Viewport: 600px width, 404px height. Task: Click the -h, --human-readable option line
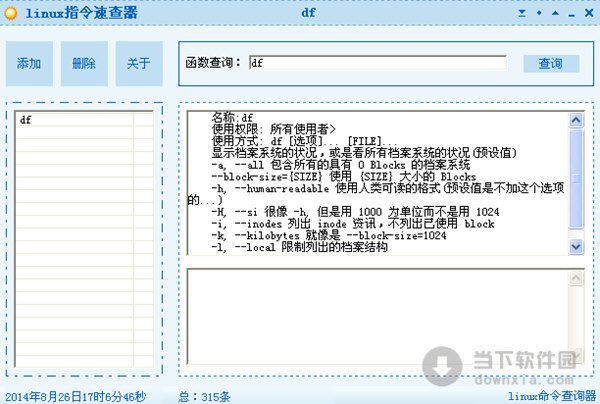pyautogui.click(x=388, y=188)
